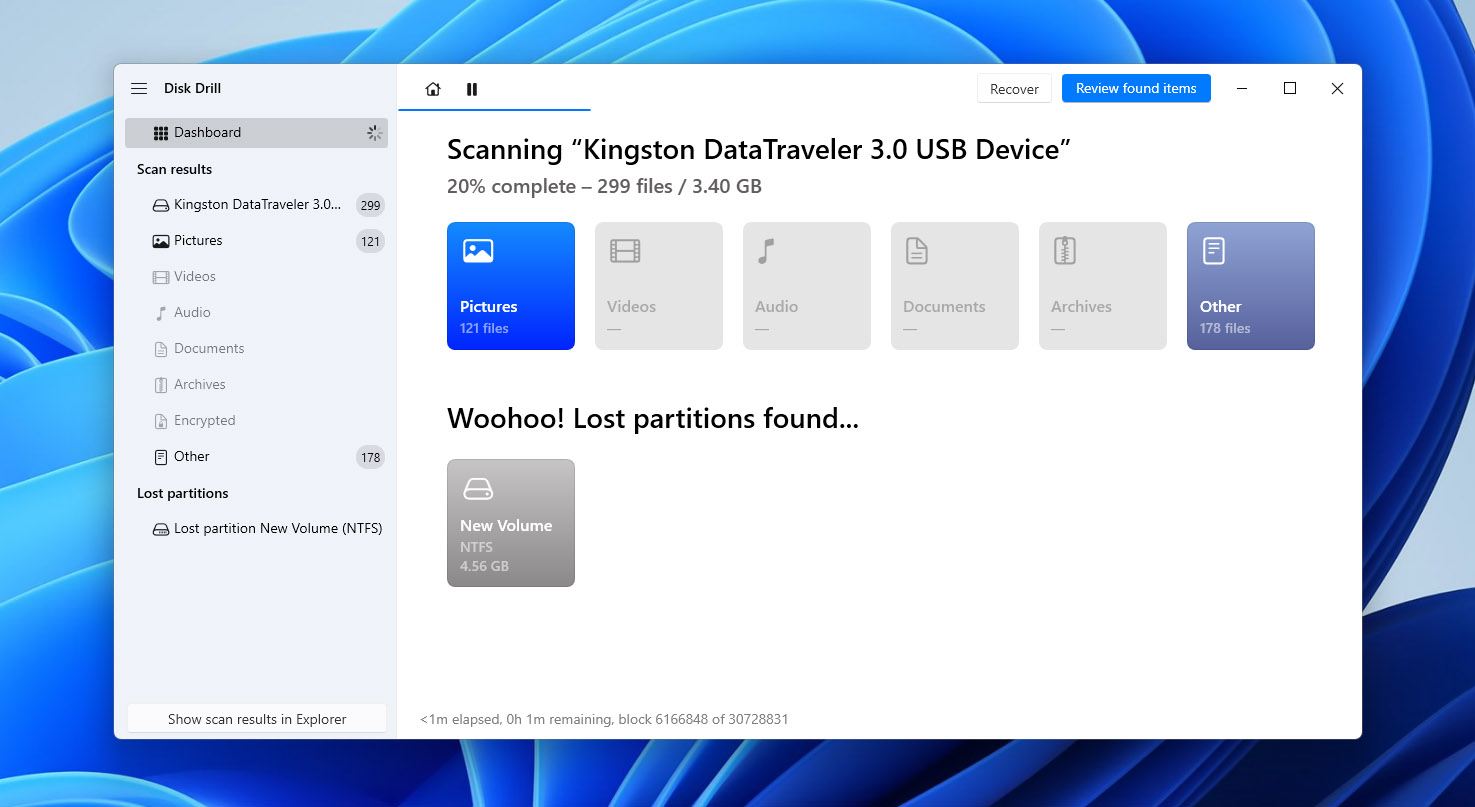Screen dimensions: 1475x807
Task: Open the New Volume NTFS partition tile
Action: coord(511,523)
